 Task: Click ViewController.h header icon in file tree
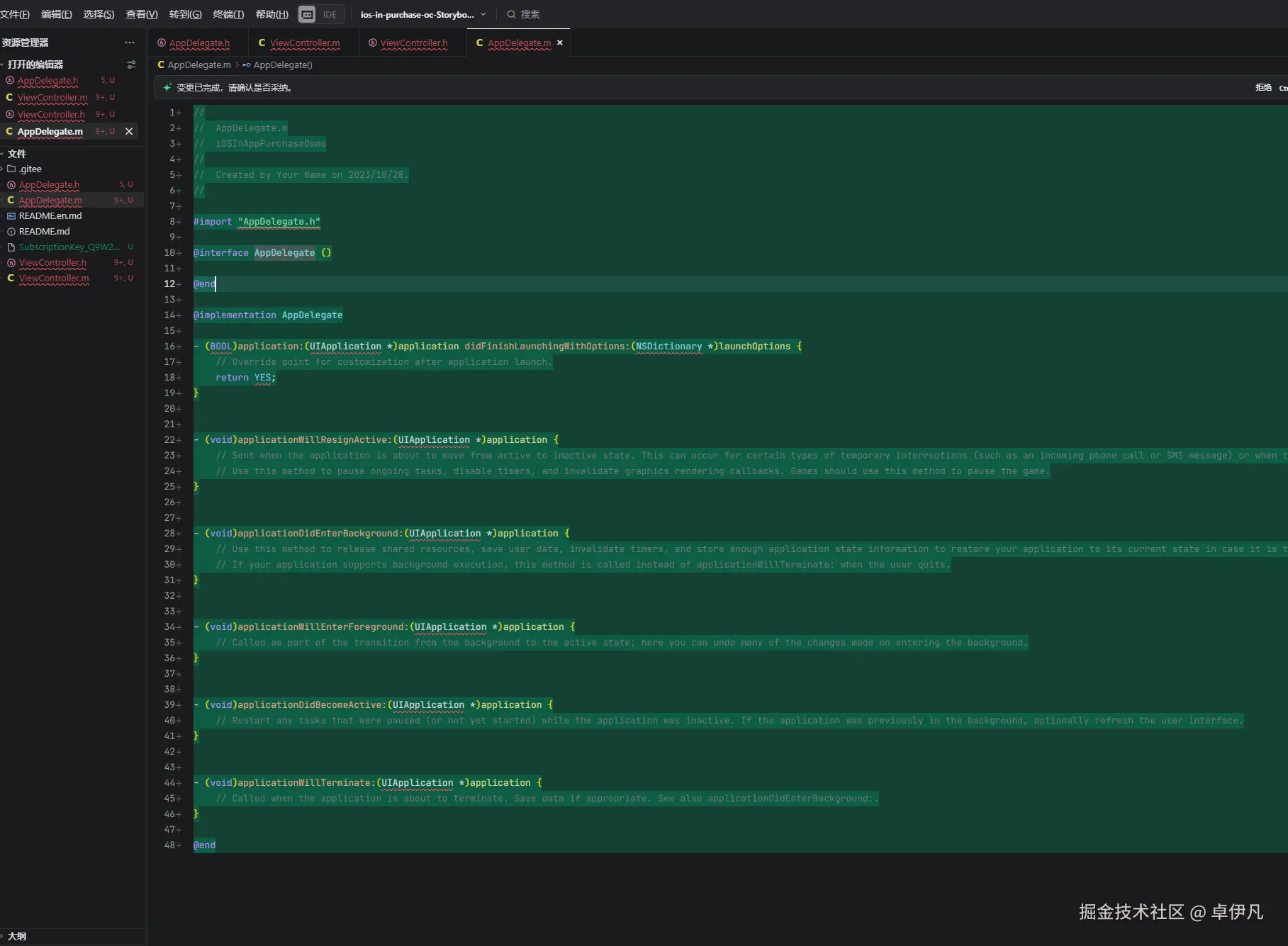(11, 263)
